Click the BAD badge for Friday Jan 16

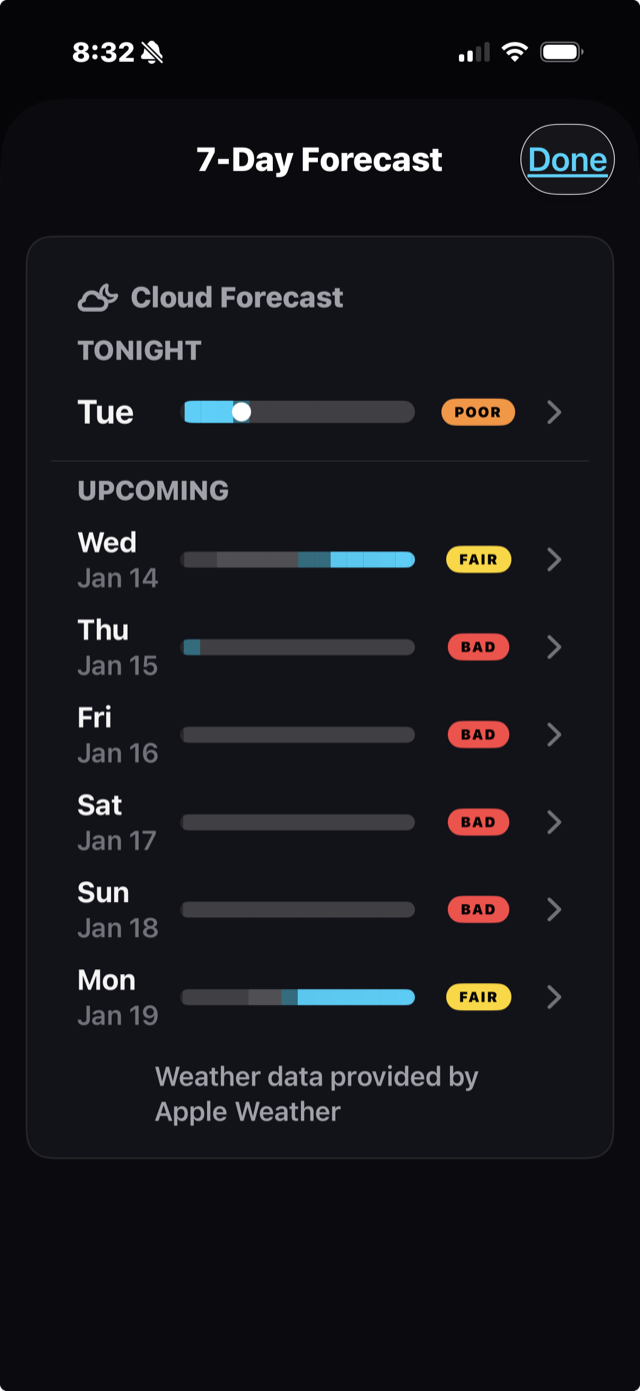(x=478, y=734)
